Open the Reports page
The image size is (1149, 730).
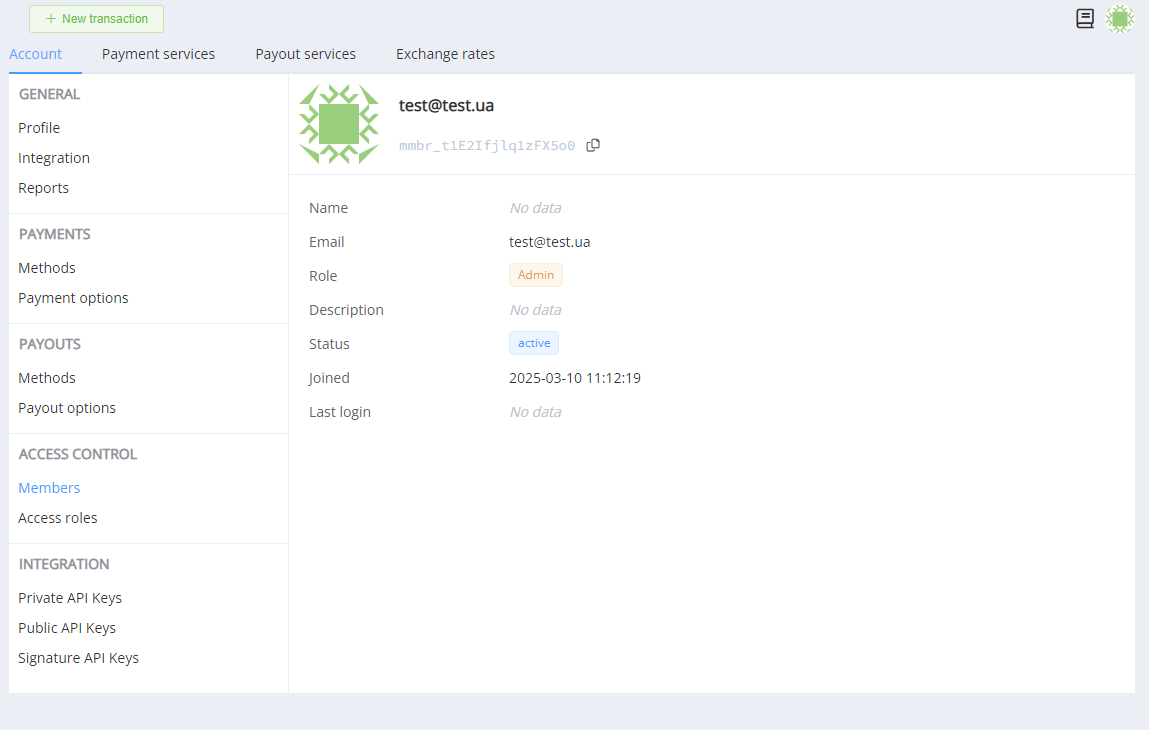coord(44,188)
